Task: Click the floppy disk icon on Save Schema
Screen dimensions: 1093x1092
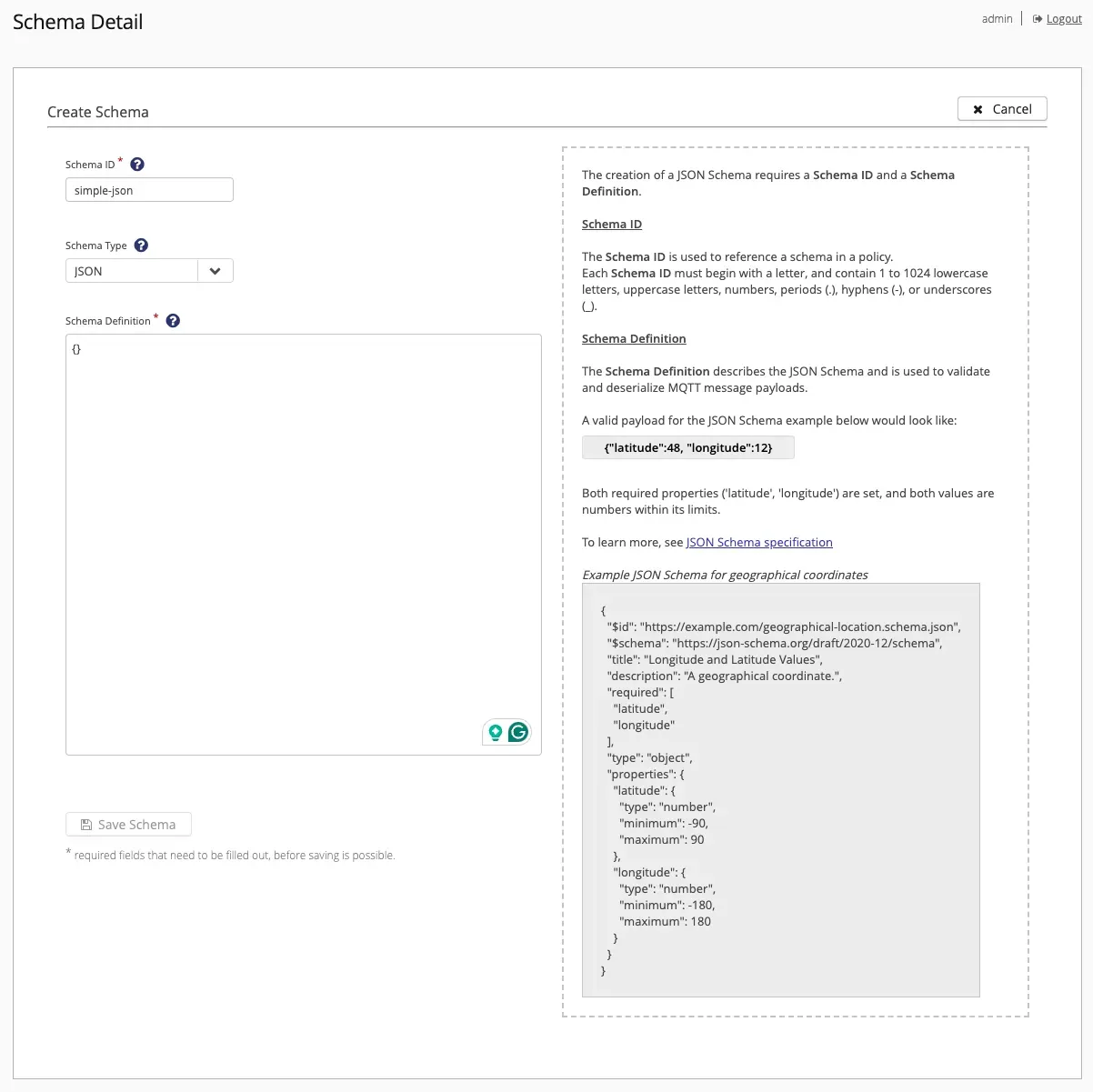Action: tap(86, 825)
